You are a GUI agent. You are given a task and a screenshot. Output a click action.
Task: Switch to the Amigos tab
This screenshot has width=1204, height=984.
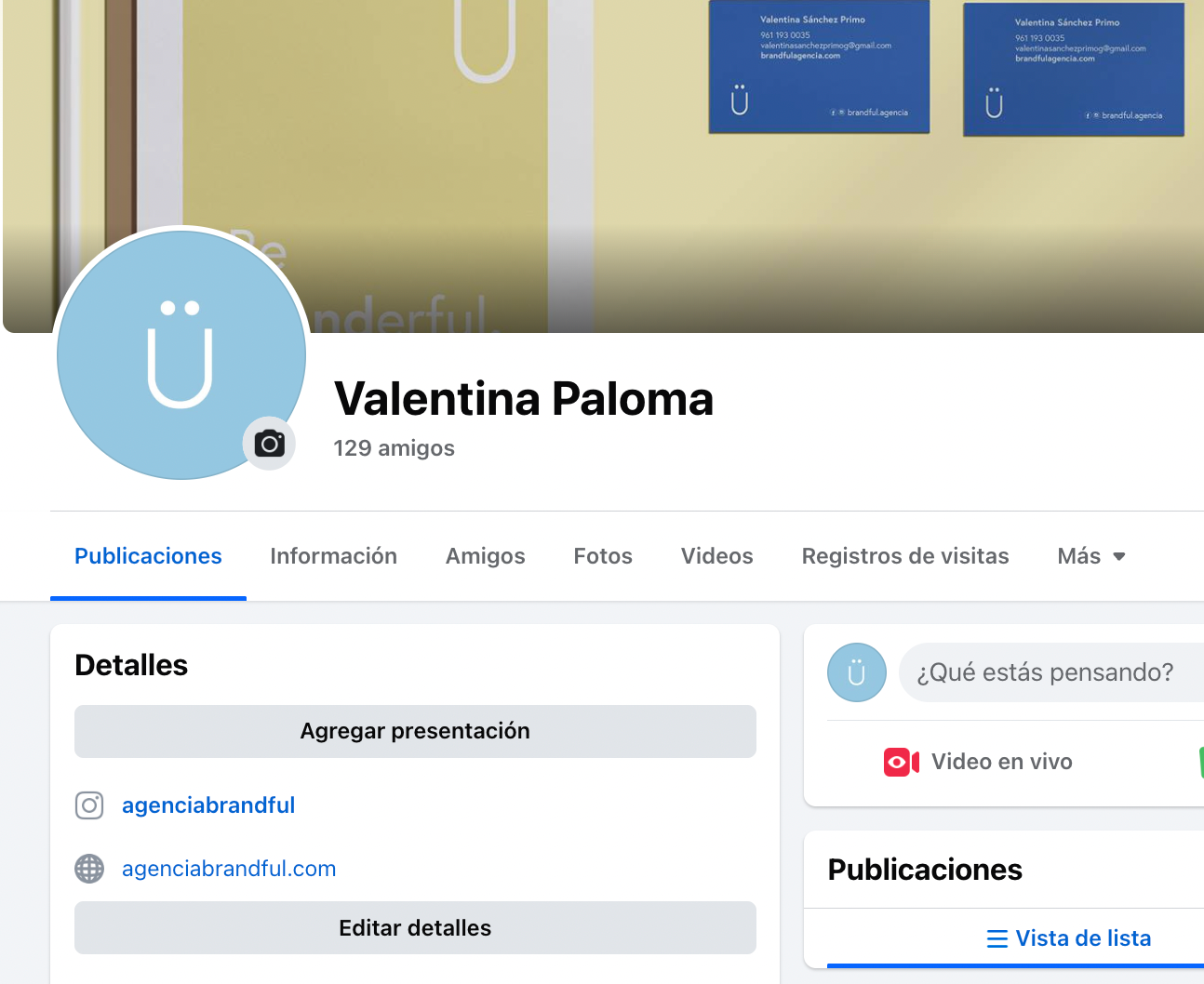pyautogui.click(x=486, y=556)
